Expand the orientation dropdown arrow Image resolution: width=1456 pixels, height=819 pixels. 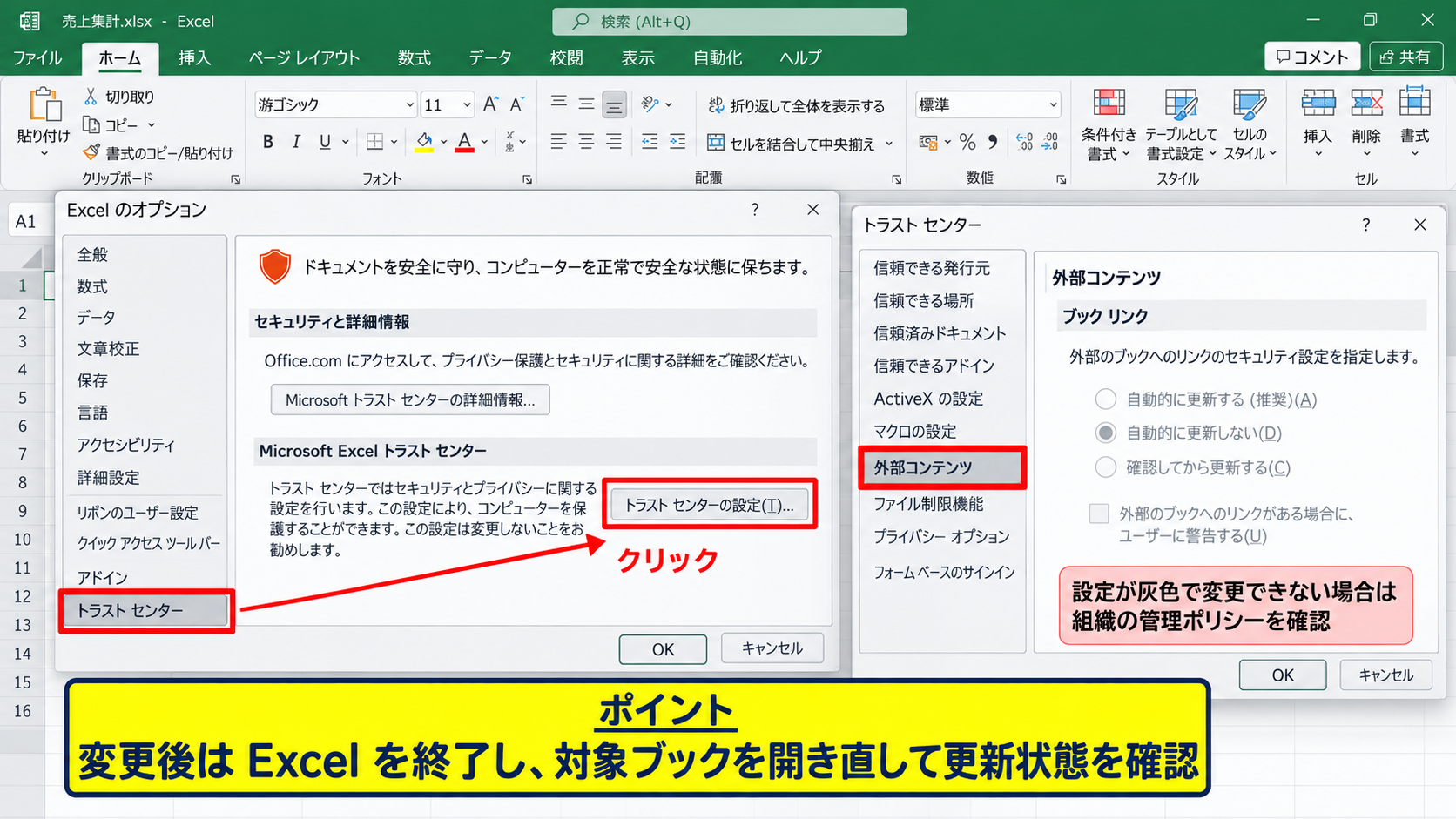[669, 105]
